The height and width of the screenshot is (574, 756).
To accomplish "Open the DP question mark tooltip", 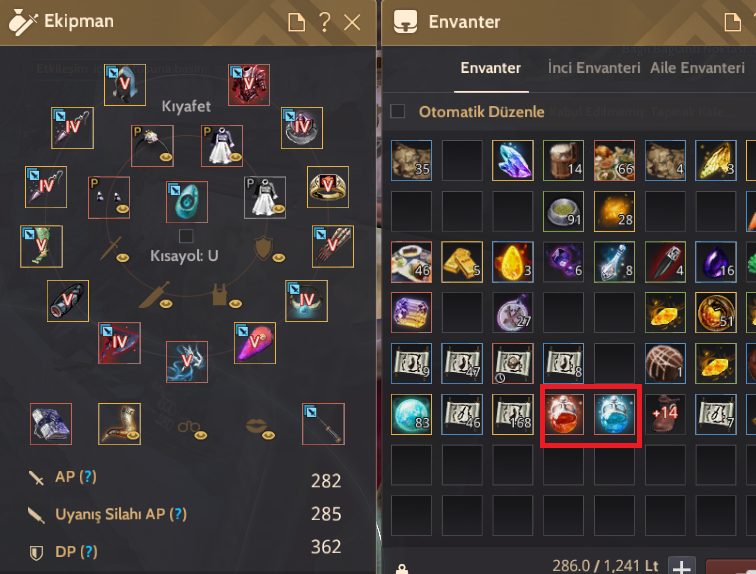I will [x=89, y=551].
